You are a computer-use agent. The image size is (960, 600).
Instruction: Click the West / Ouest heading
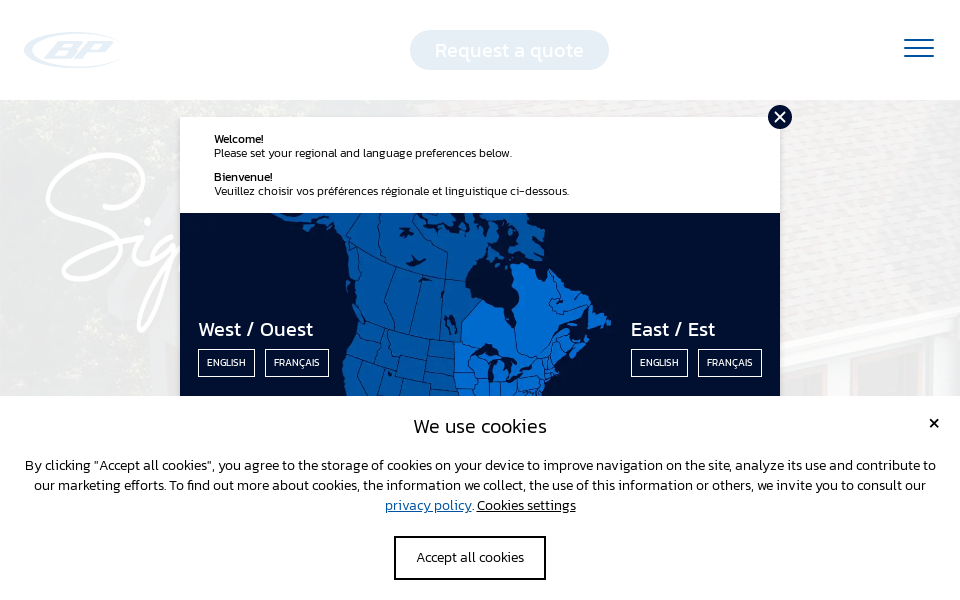pyautogui.click(x=256, y=329)
